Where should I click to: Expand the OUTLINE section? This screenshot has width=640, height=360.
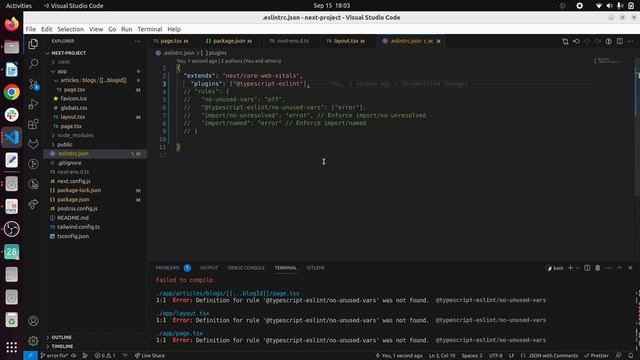click(61, 338)
